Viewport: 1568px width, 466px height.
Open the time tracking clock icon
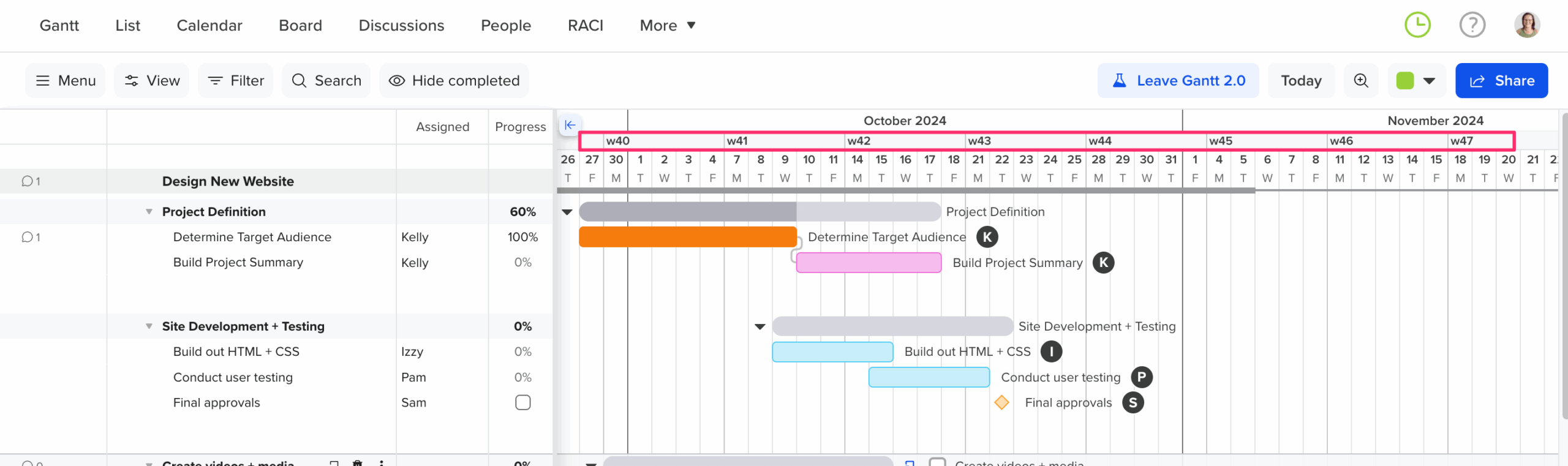pos(1417,25)
